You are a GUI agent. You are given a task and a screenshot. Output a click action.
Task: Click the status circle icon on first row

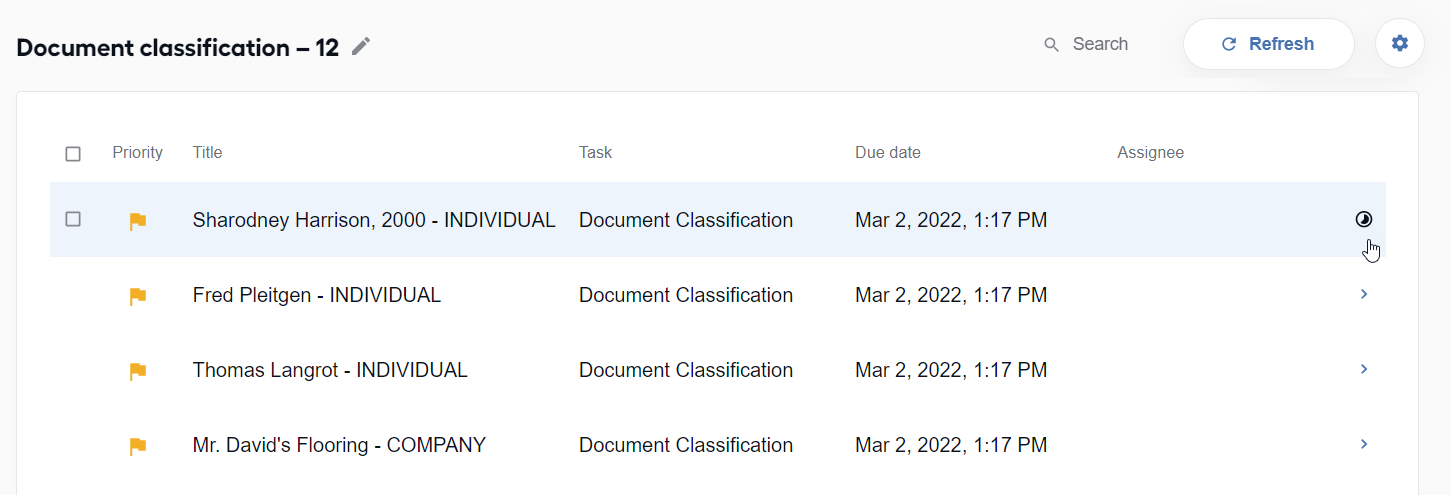[1364, 219]
